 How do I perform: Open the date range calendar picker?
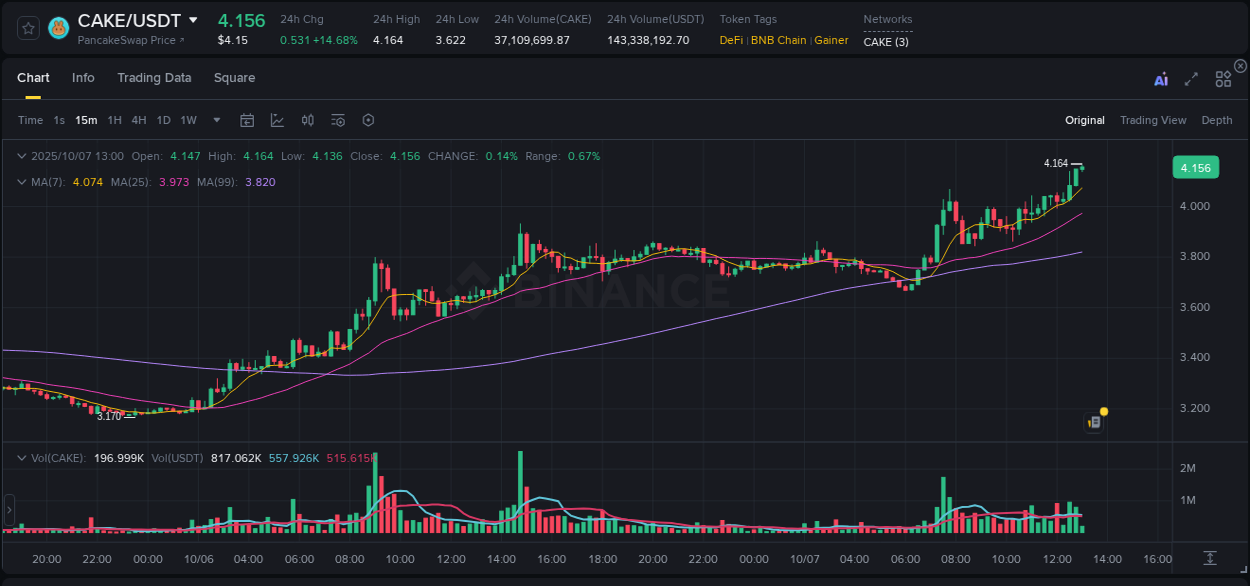click(247, 120)
